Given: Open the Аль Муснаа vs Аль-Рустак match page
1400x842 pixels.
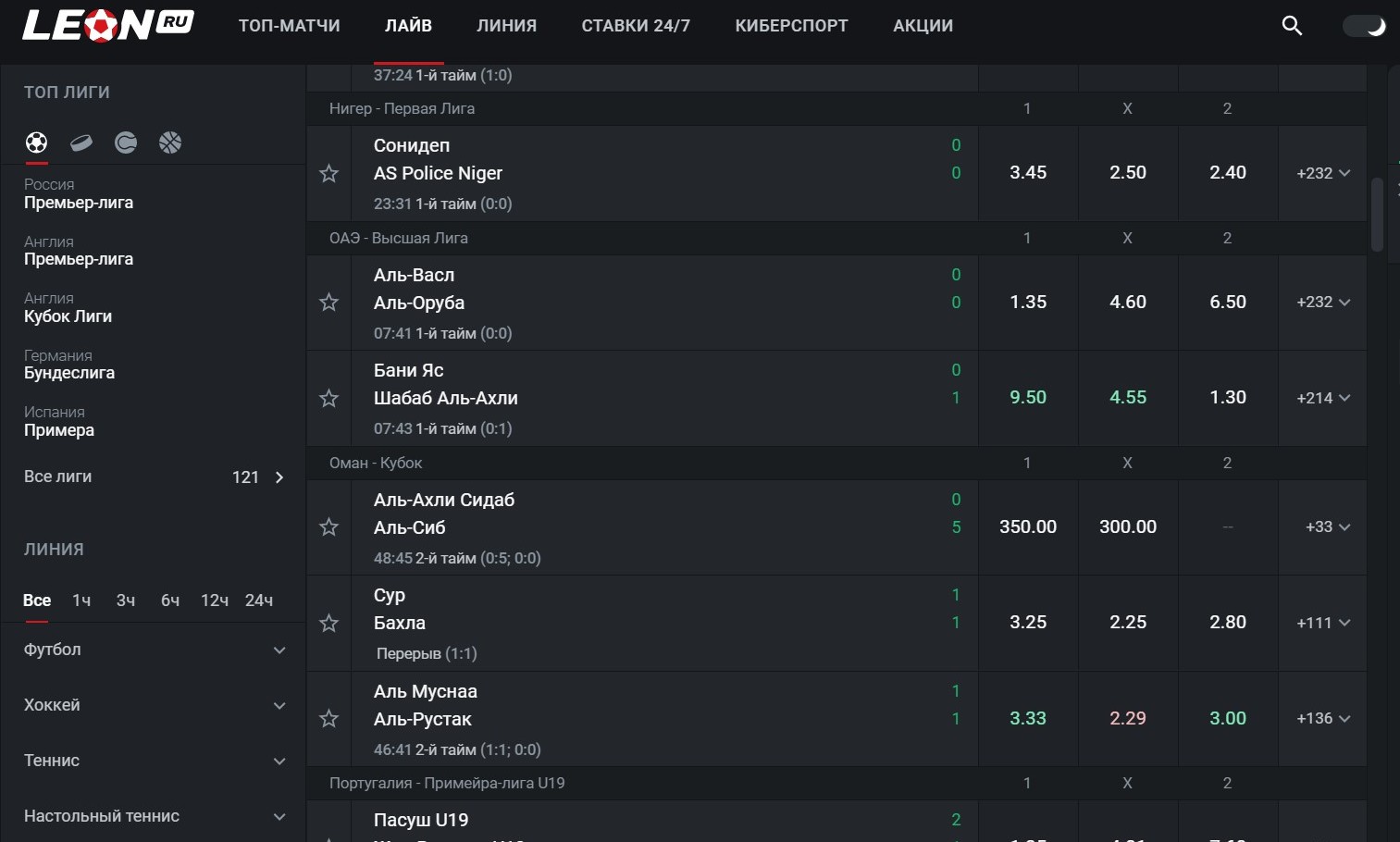Looking at the screenshot, I should click(664, 719).
